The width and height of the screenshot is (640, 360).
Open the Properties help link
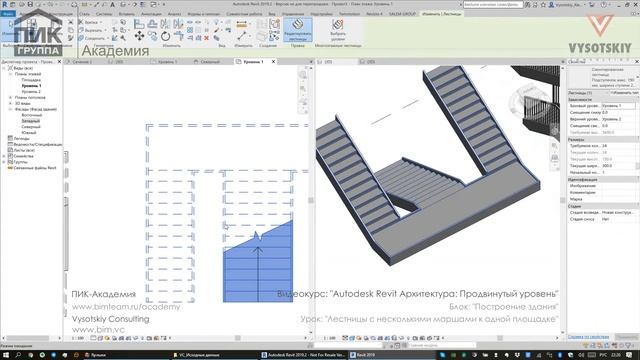(588, 337)
